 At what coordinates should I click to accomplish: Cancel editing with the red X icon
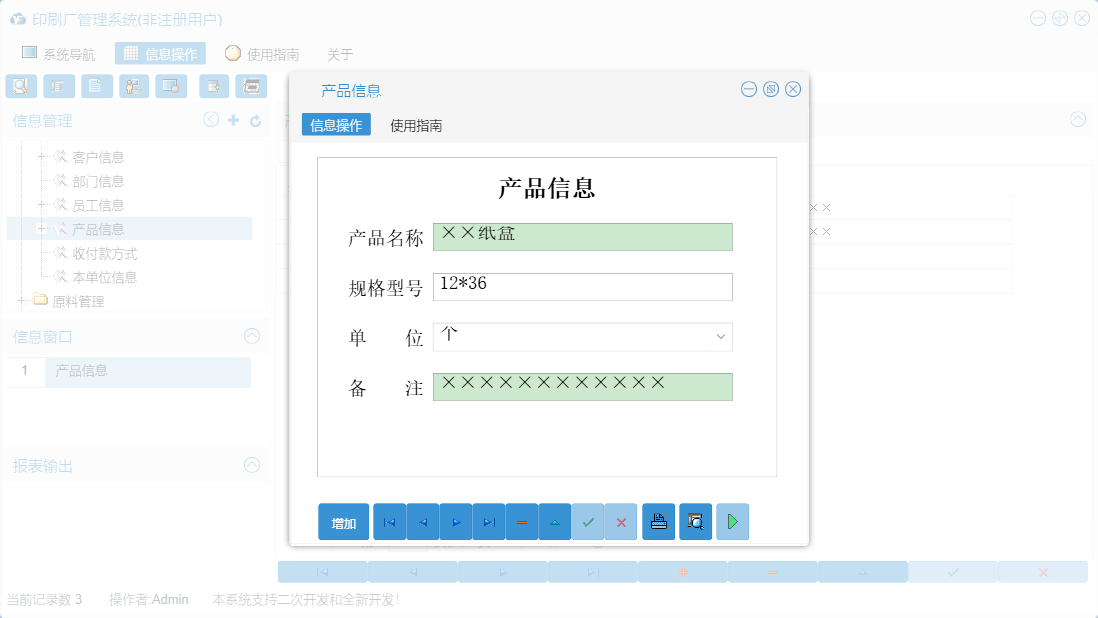coord(621,521)
